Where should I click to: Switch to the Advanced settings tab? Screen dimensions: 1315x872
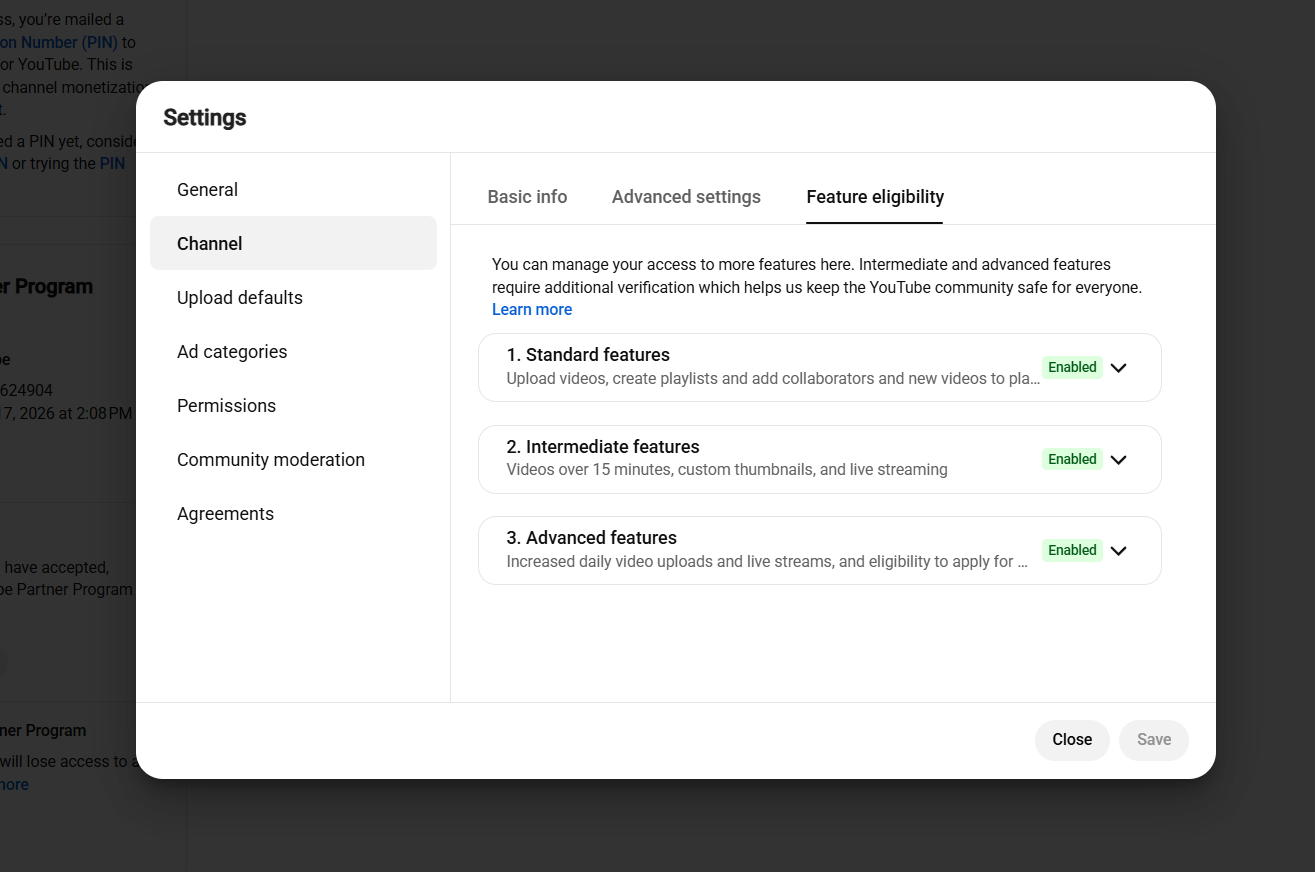pyautogui.click(x=686, y=197)
